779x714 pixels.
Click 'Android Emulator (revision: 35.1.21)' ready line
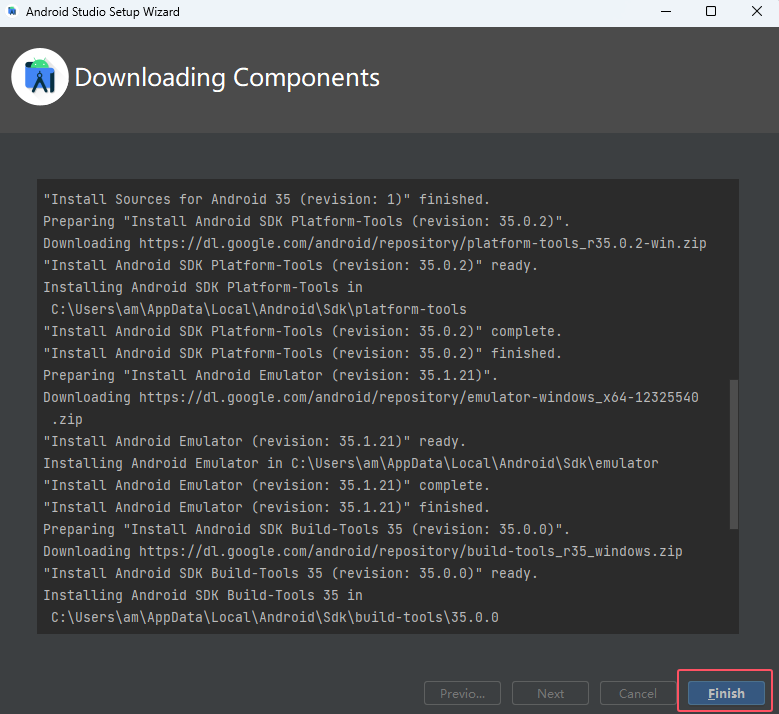(x=254, y=442)
